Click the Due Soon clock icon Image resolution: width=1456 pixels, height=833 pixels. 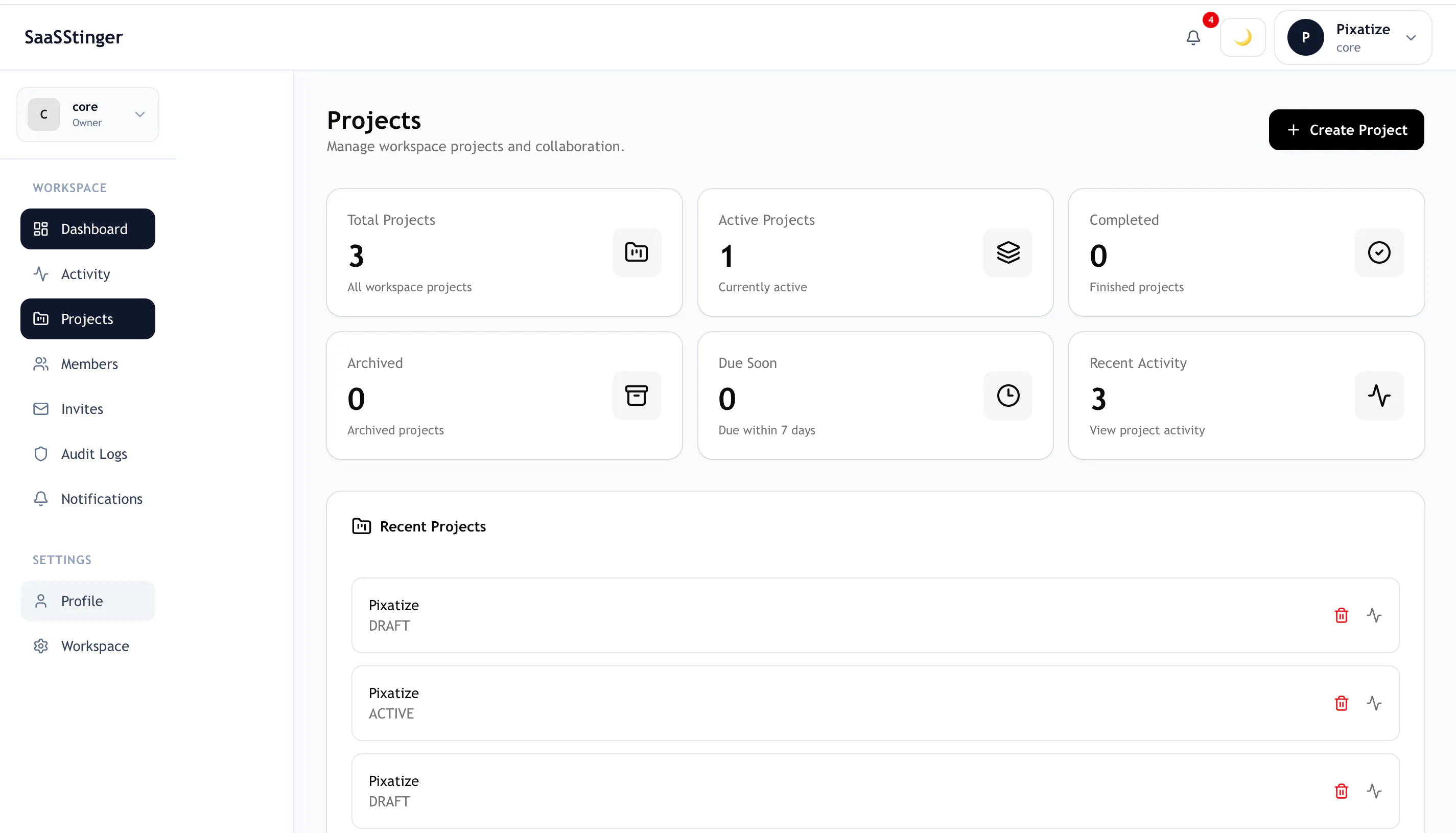click(1007, 396)
